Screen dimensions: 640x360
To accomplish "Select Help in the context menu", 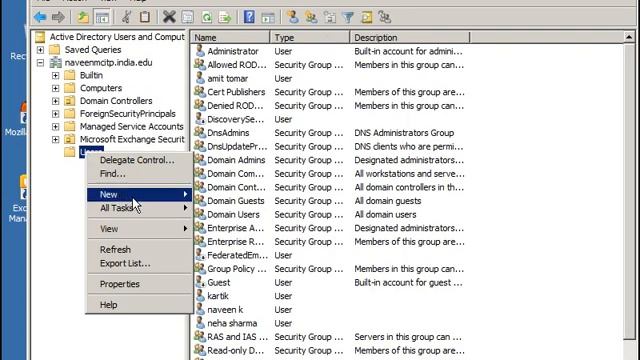I will pos(139,304).
